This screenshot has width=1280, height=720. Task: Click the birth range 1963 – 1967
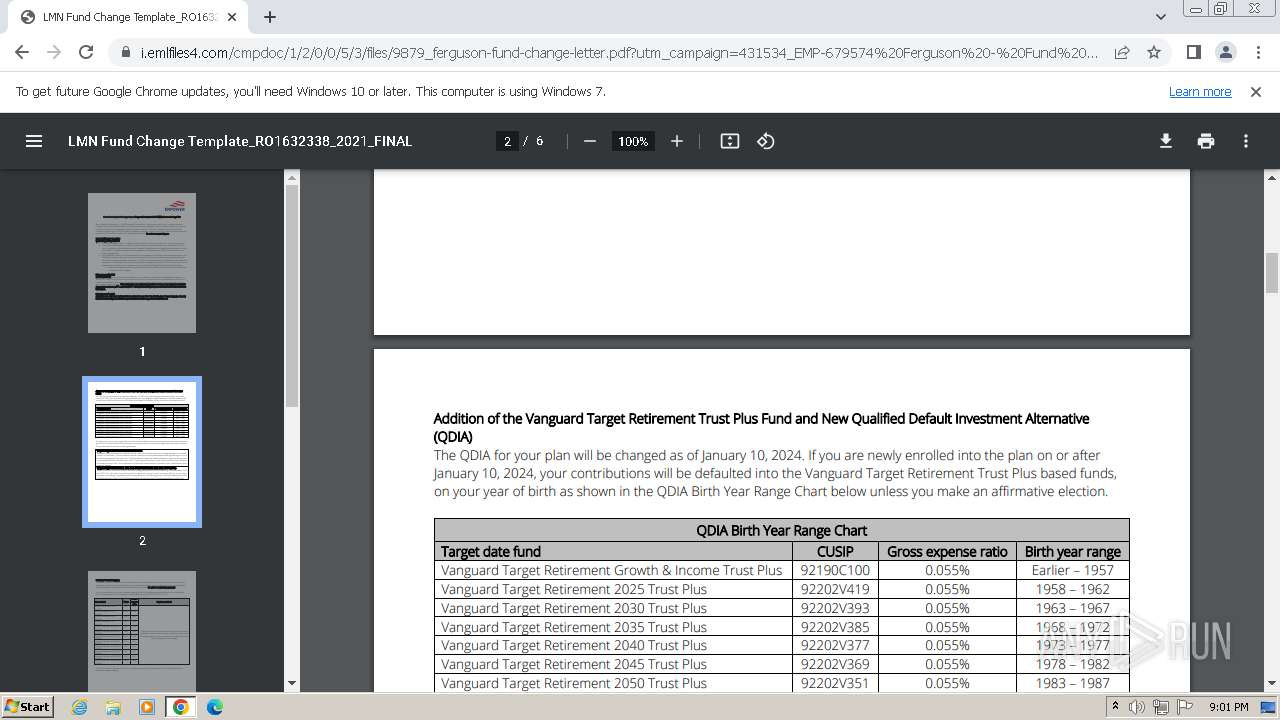coord(1073,608)
